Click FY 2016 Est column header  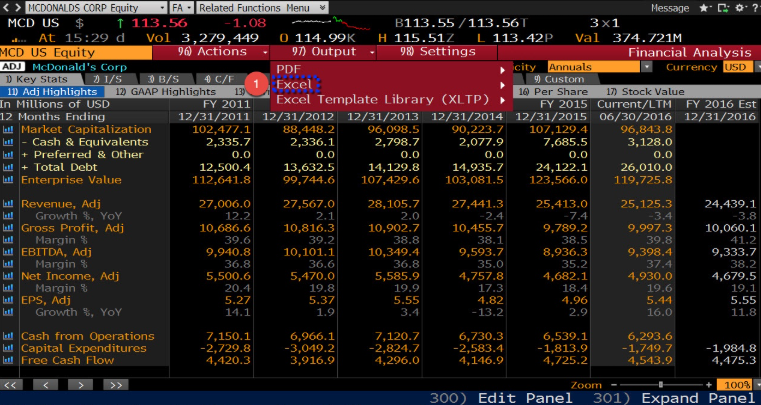pos(721,104)
